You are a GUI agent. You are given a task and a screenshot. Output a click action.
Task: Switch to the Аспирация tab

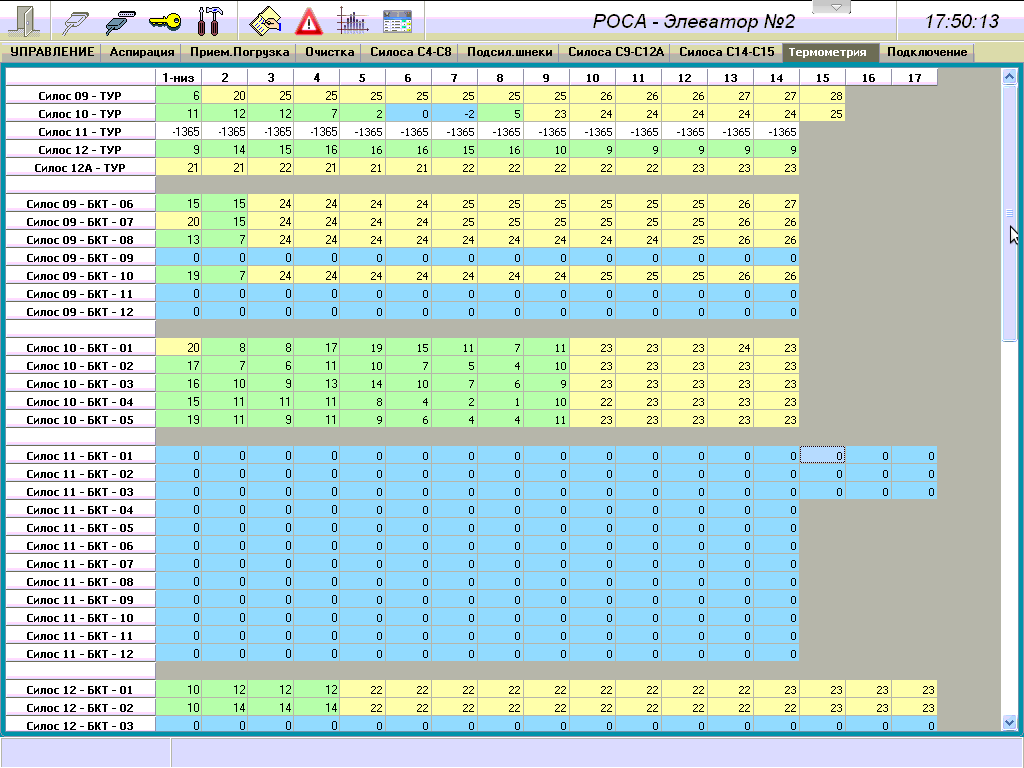142,52
